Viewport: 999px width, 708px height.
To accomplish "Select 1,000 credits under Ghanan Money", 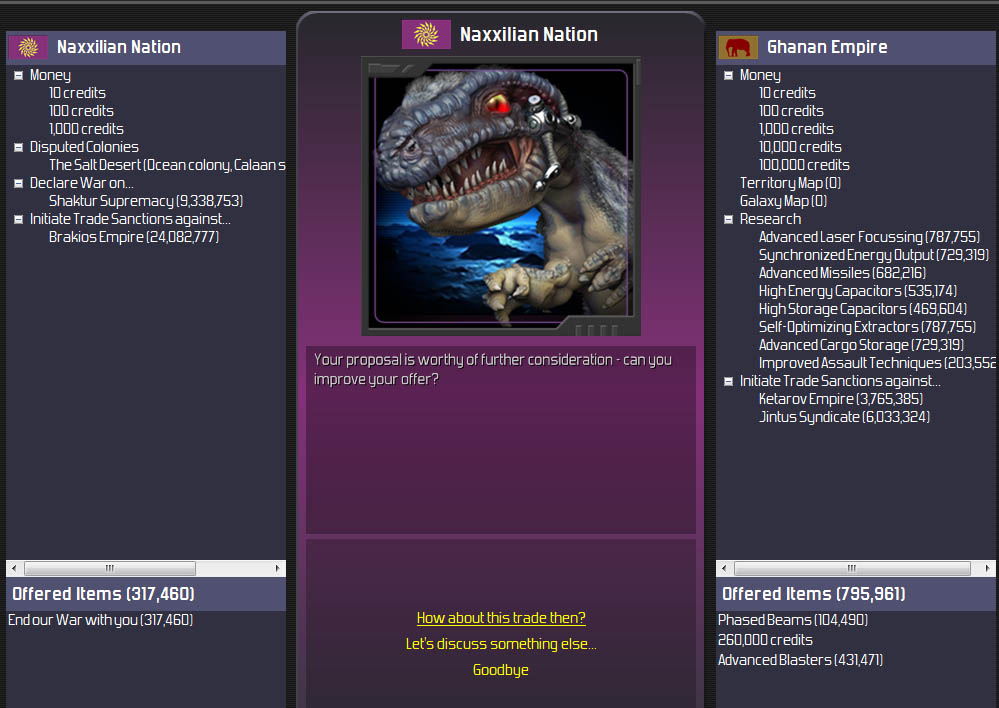I will (796, 129).
